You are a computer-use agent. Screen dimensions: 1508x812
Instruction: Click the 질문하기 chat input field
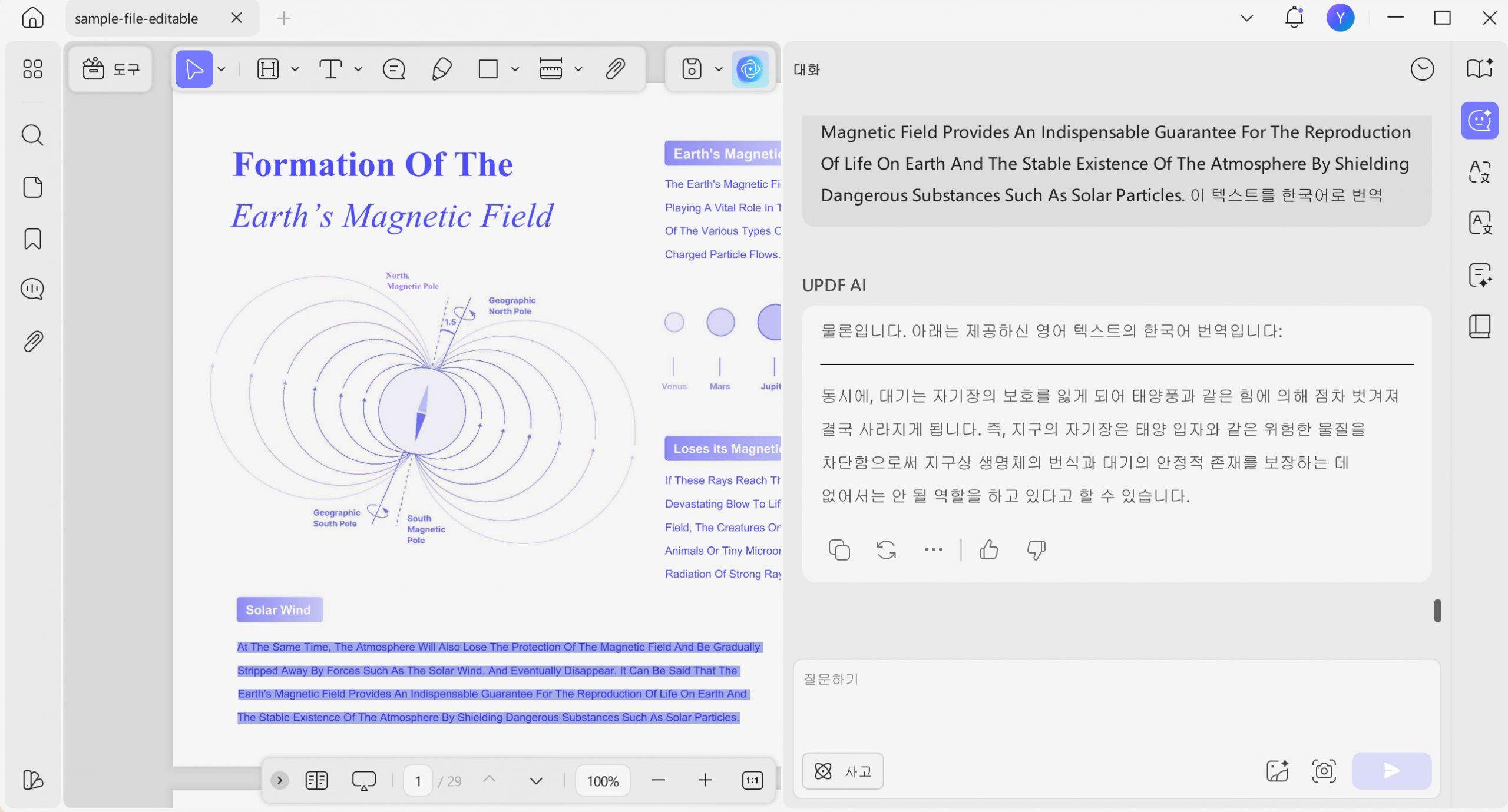pyautogui.click(x=1116, y=704)
